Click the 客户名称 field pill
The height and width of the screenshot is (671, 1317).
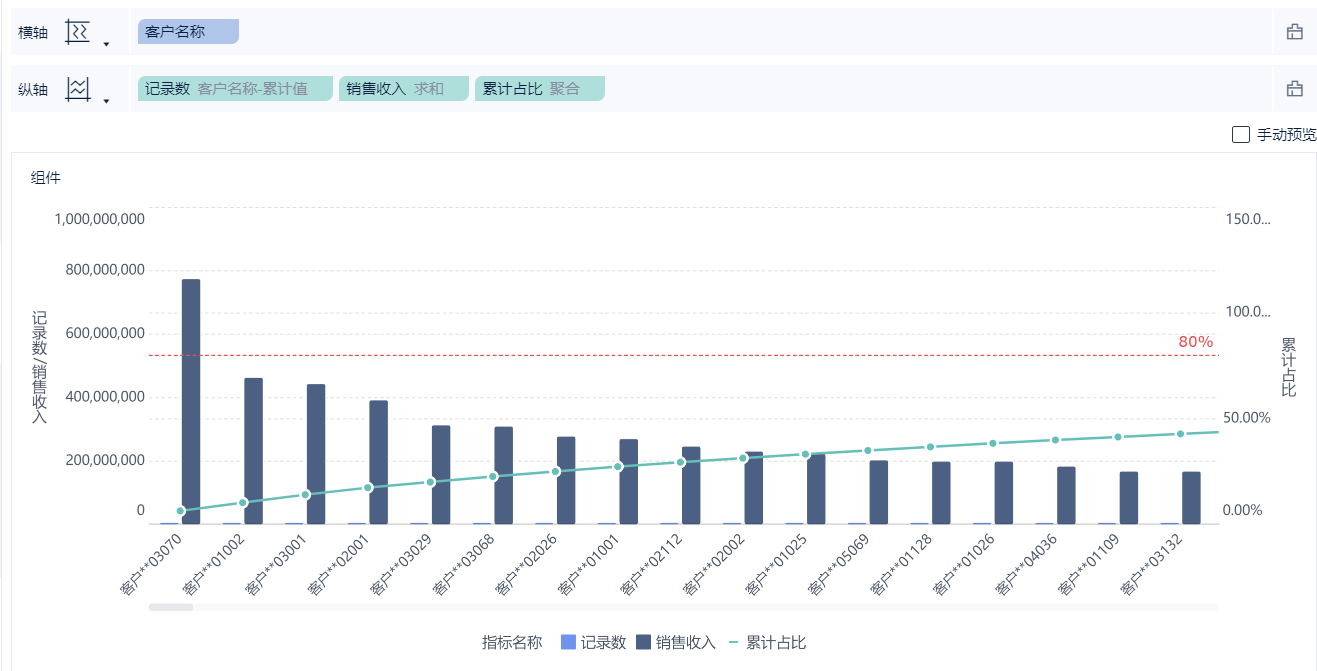point(189,32)
